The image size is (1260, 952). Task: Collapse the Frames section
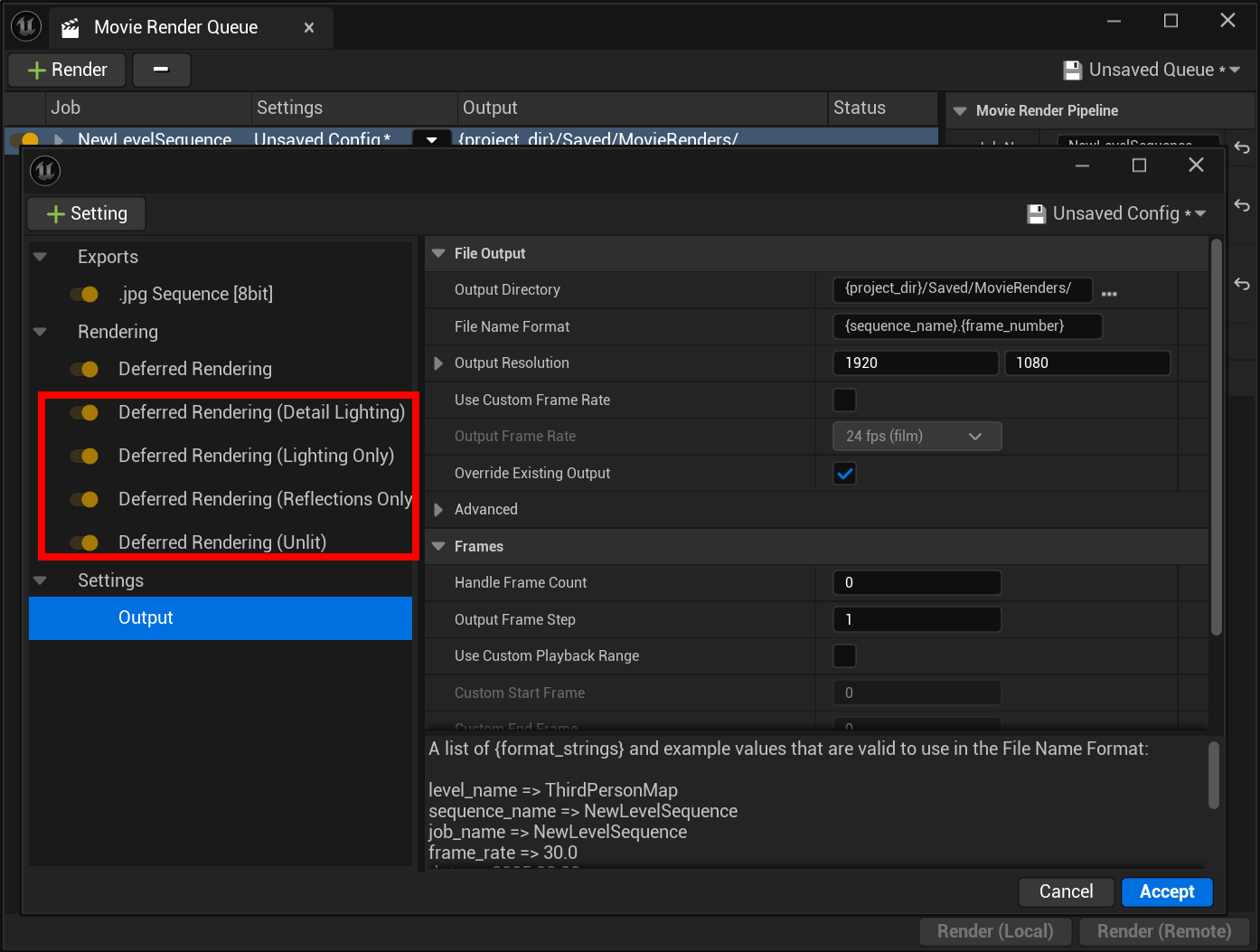[438, 547]
